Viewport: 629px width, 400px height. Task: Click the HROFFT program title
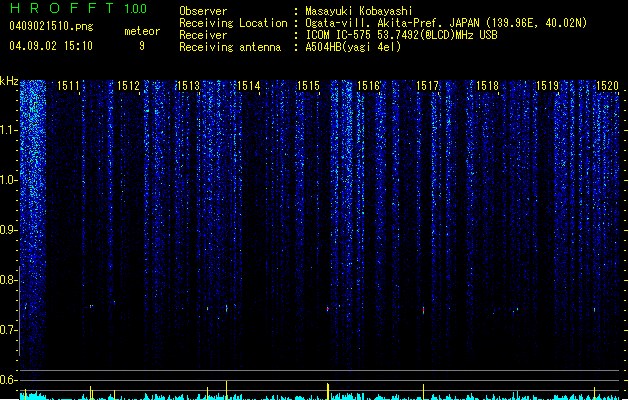coord(62,8)
